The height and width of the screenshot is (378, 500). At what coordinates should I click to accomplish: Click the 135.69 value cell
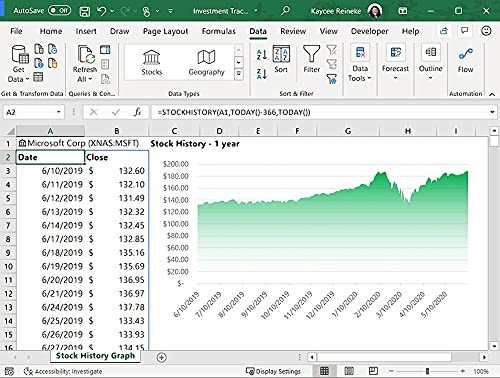point(117,266)
